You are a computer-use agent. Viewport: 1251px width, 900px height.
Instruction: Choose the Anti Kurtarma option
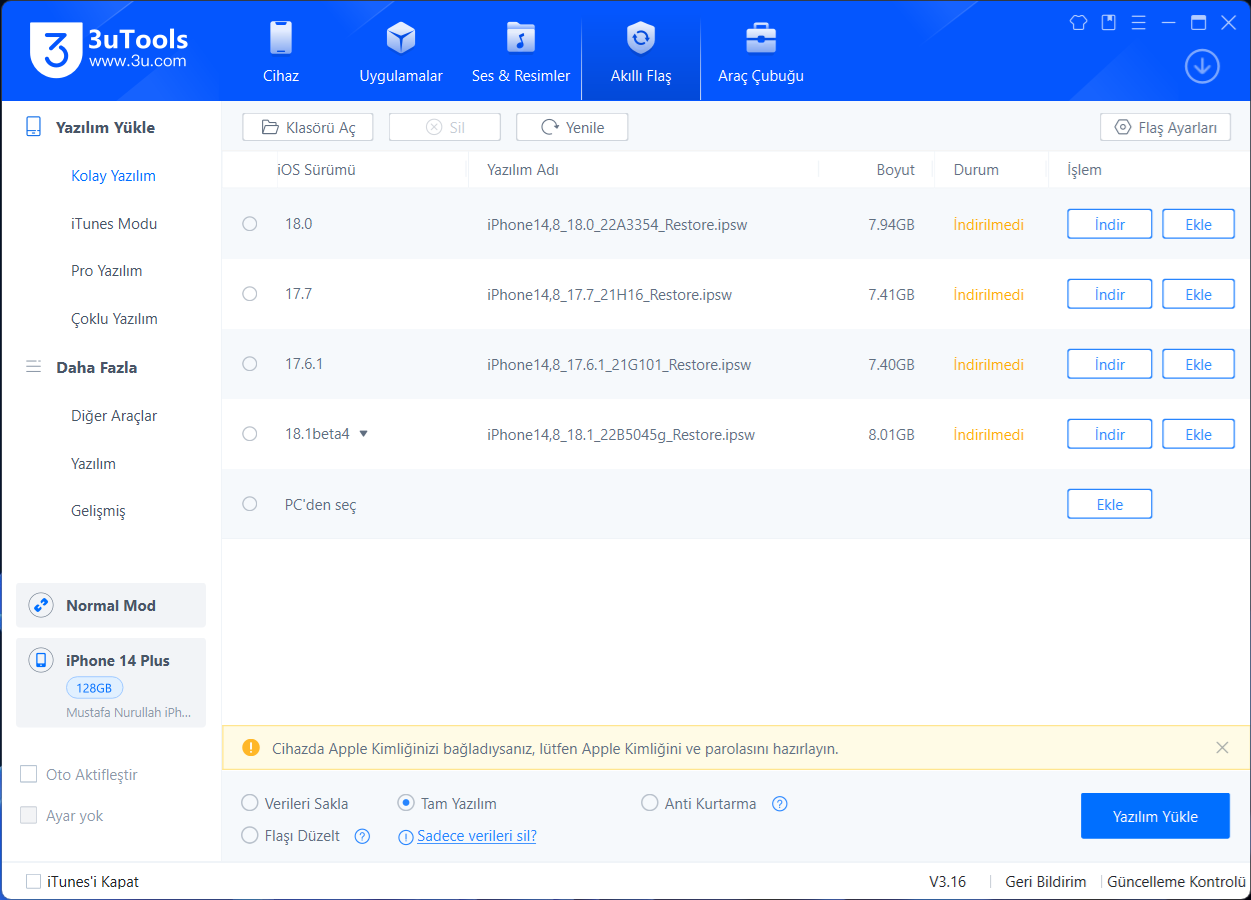[650, 803]
